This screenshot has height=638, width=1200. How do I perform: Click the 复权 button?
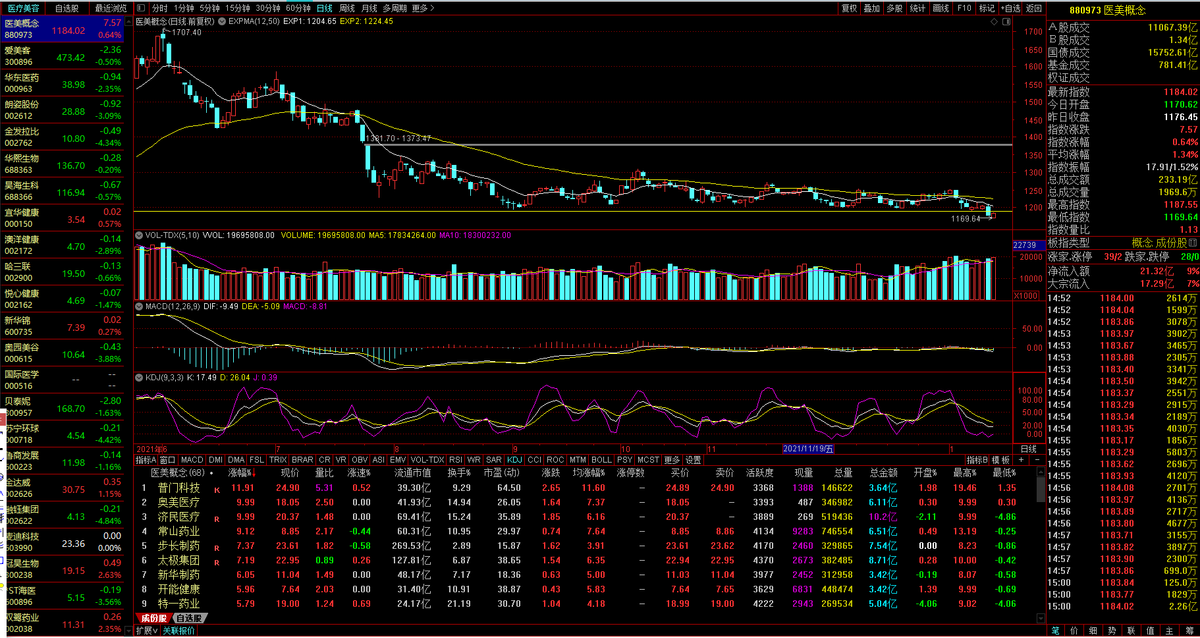tap(849, 8)
